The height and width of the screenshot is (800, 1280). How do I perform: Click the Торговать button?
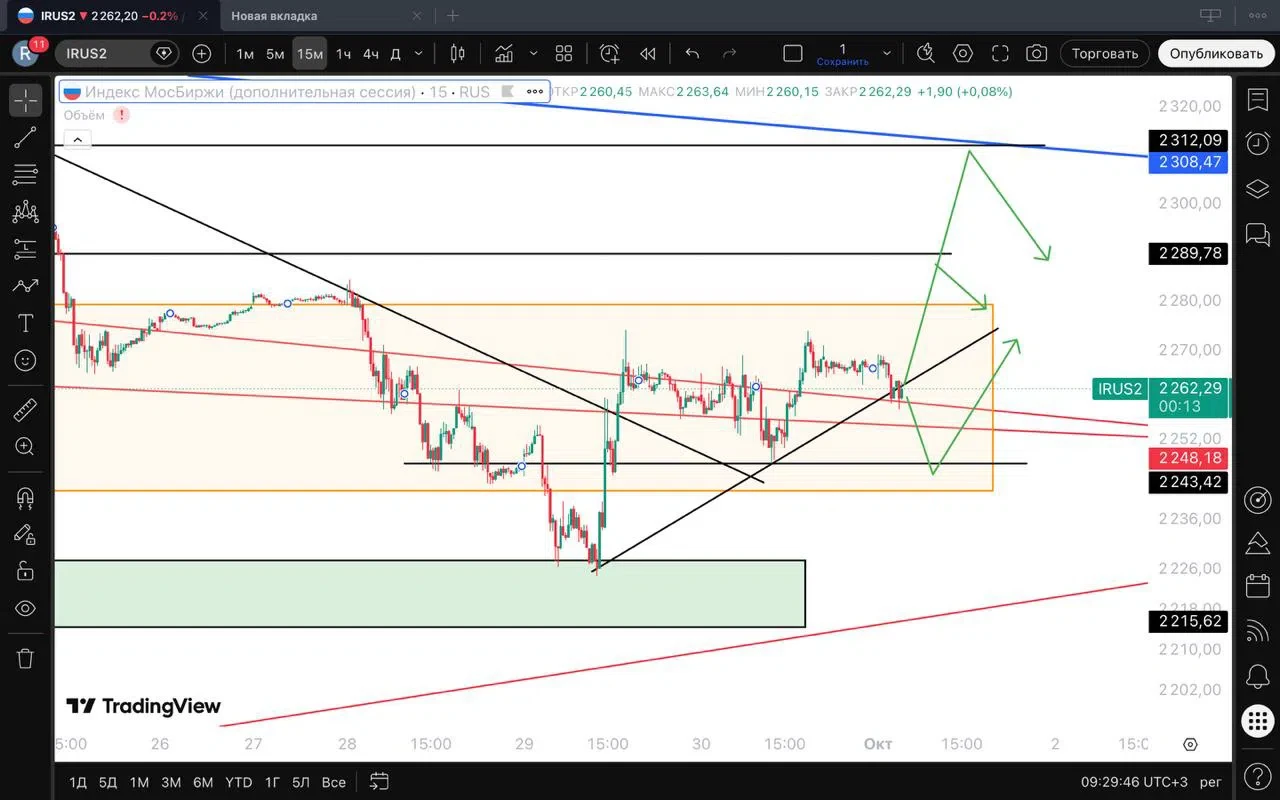1105,53
